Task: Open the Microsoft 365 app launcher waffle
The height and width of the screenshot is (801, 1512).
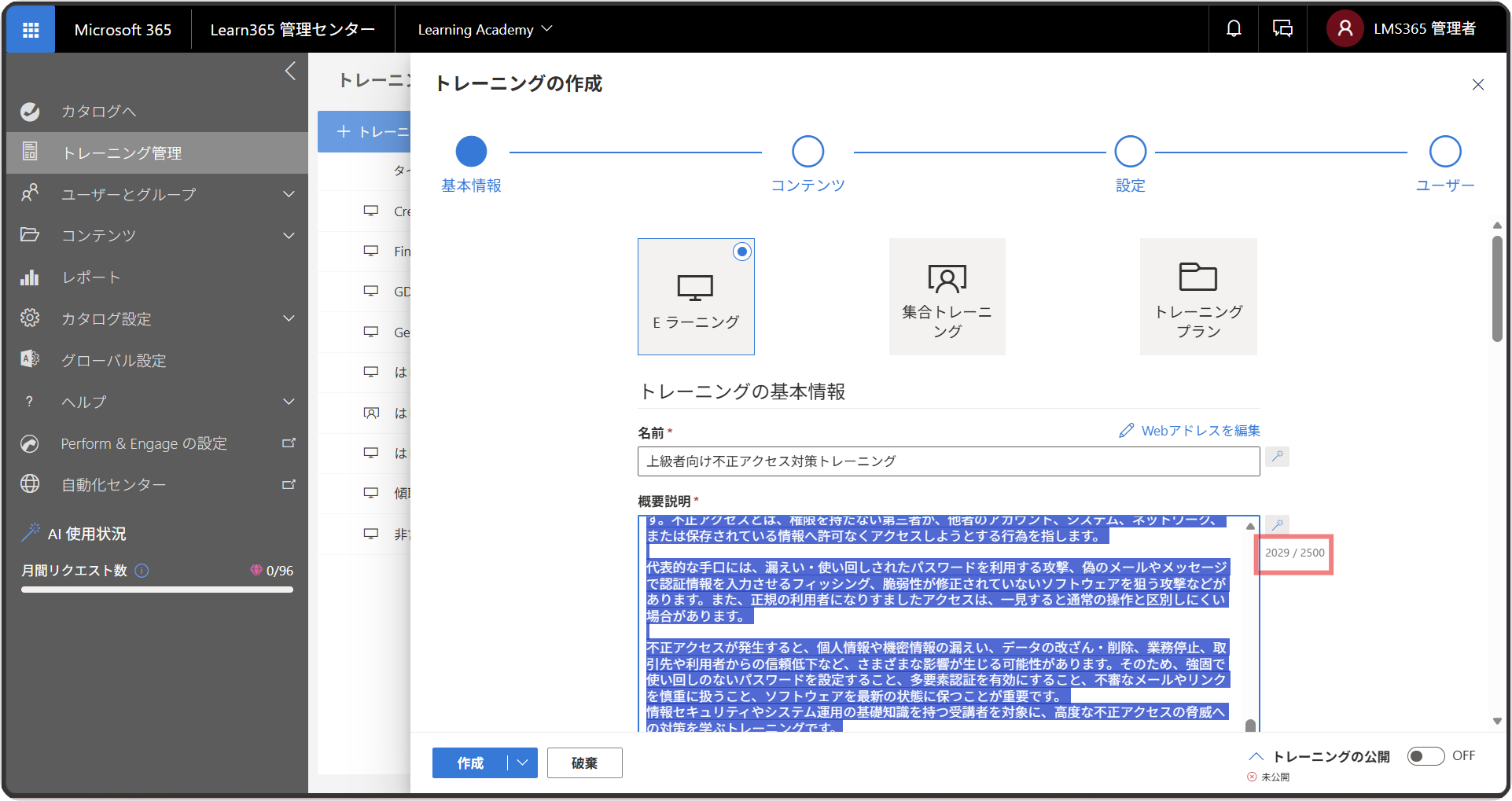Action: [31, 30]
